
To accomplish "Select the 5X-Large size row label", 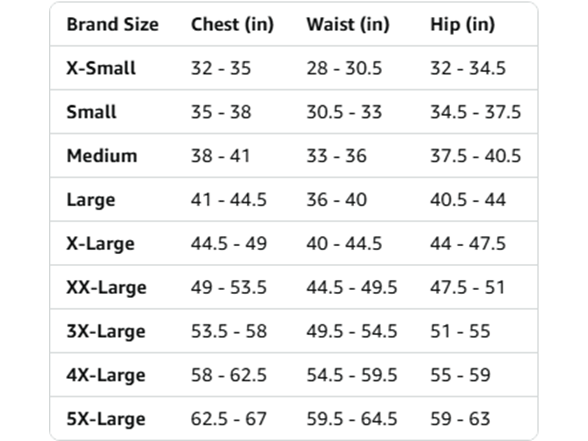I will pos(106,419).
